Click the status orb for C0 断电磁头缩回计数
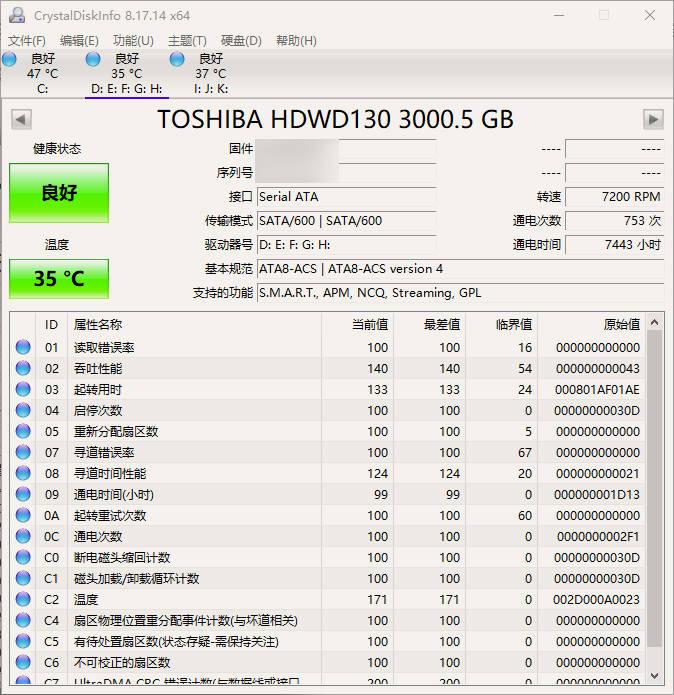The image size is (674, 695). tap(23, 557)
